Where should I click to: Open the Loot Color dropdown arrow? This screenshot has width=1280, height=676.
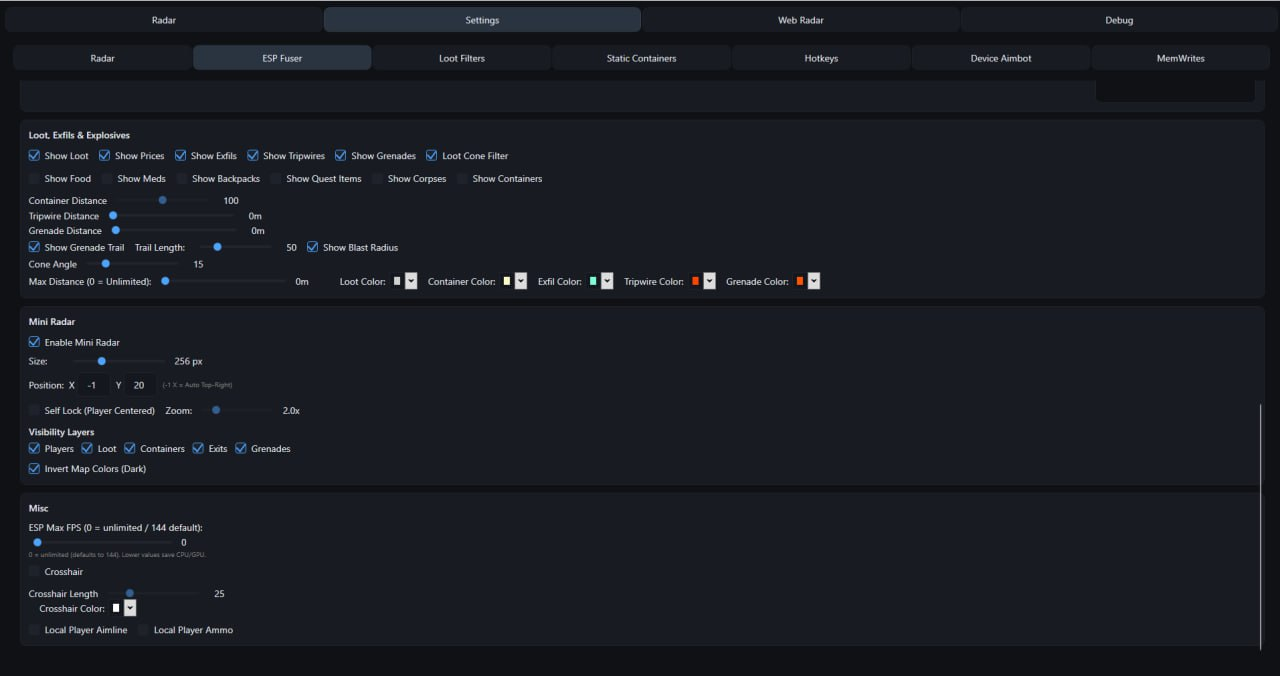click(x=411, y=282)
